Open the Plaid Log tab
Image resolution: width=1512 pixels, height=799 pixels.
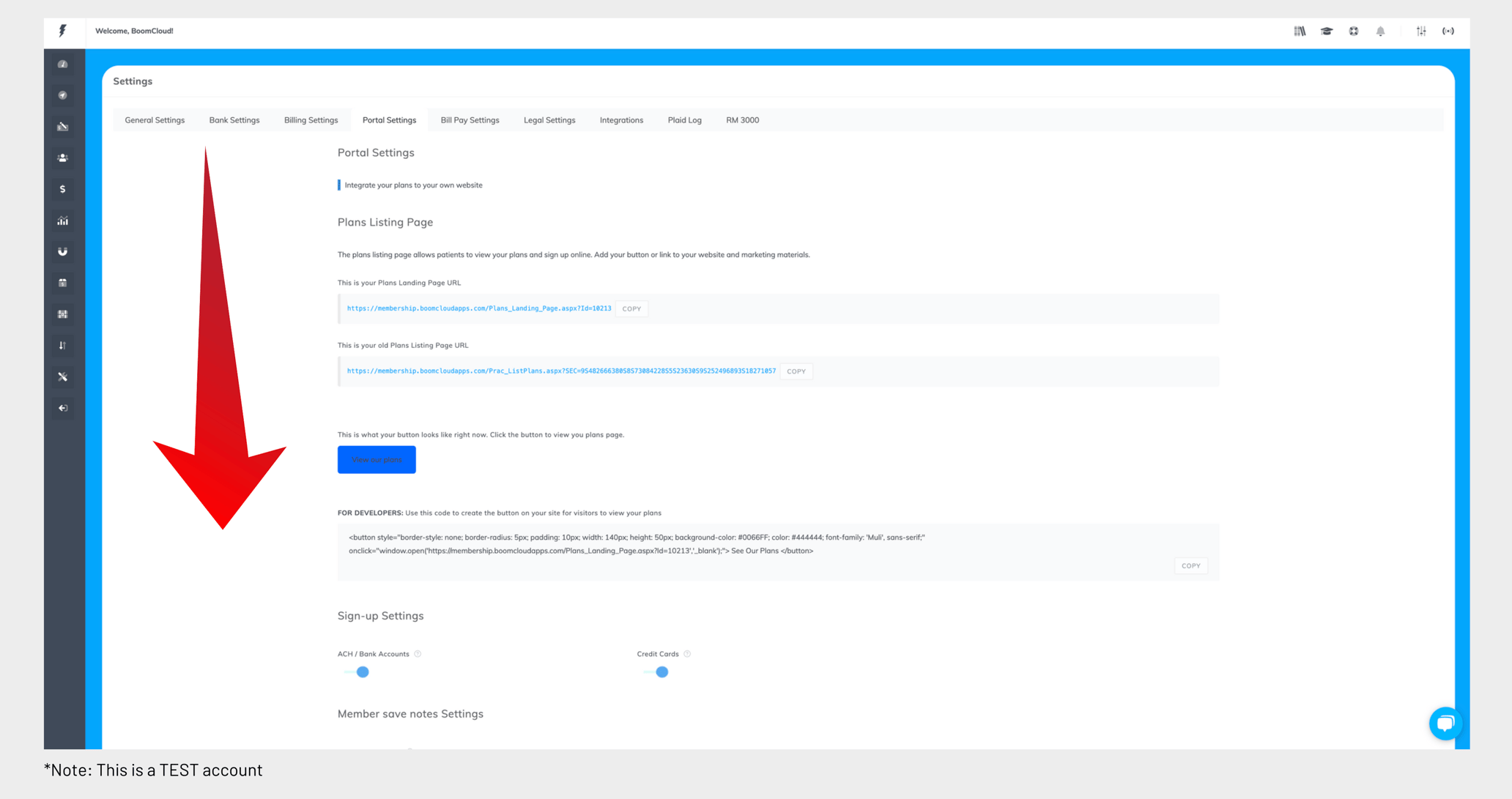[683, 120]
